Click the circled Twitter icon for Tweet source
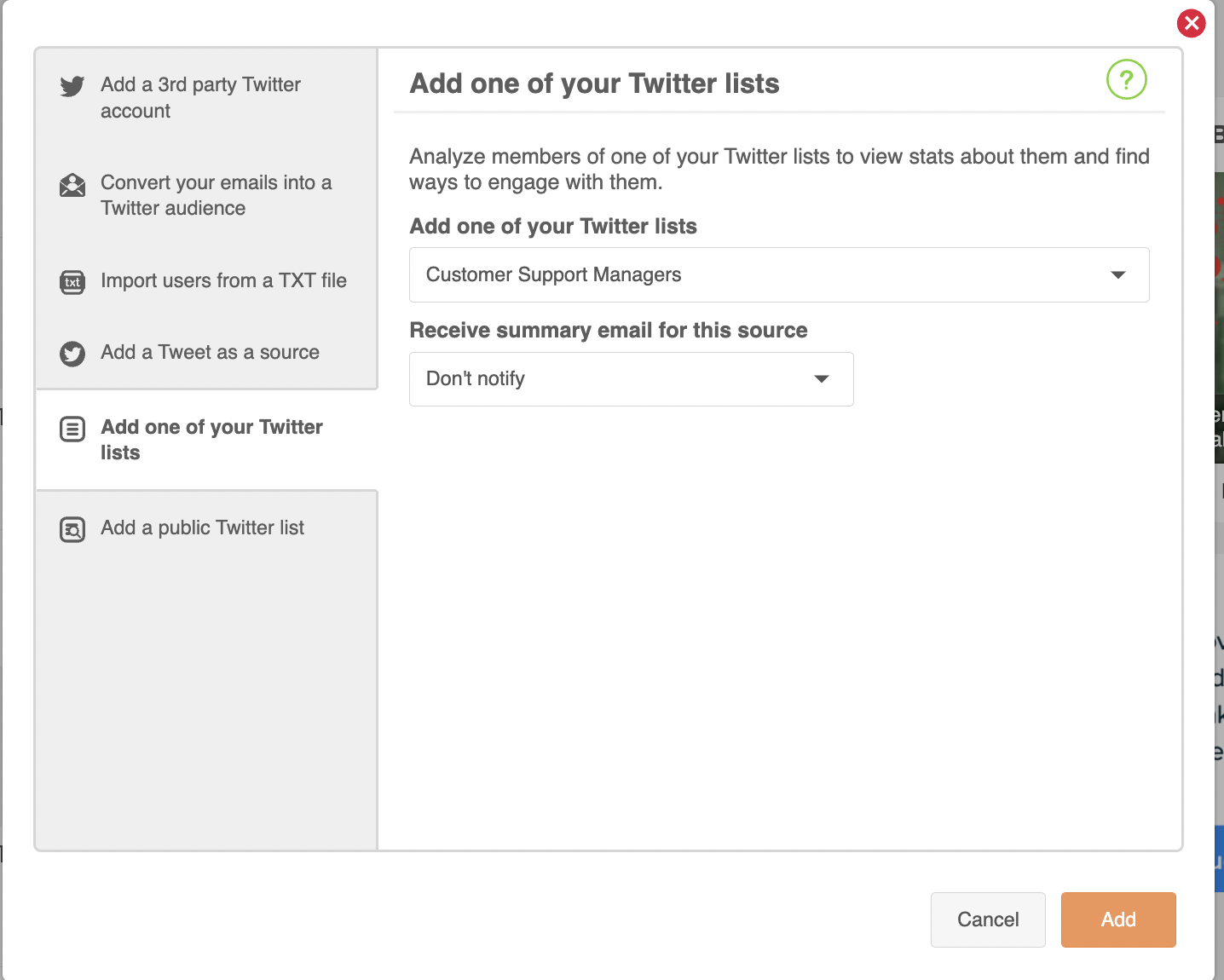 [x=72, y=354]
